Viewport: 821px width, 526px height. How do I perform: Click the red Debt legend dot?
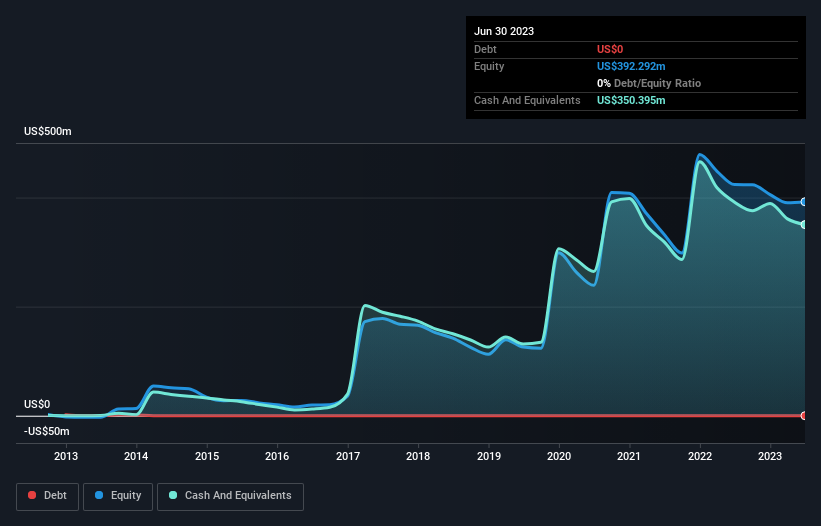(32, 495)
